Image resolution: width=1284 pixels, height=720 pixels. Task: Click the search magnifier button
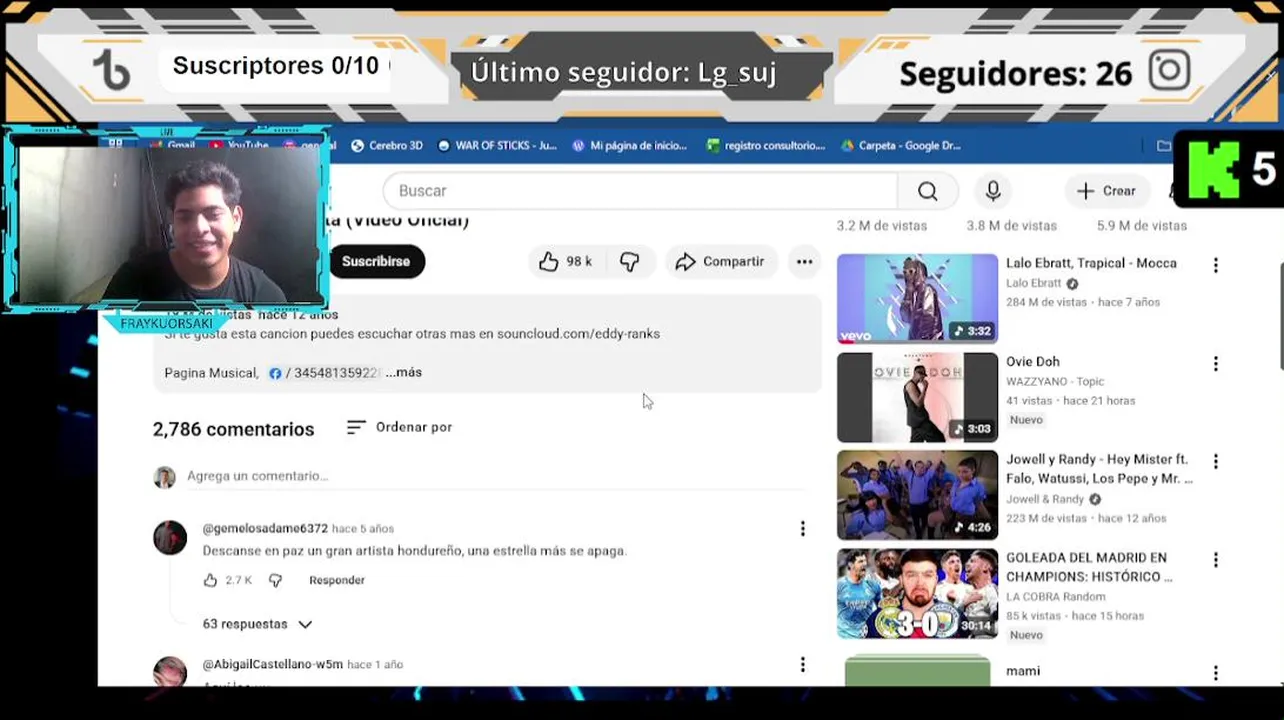(x=927, y=191)
